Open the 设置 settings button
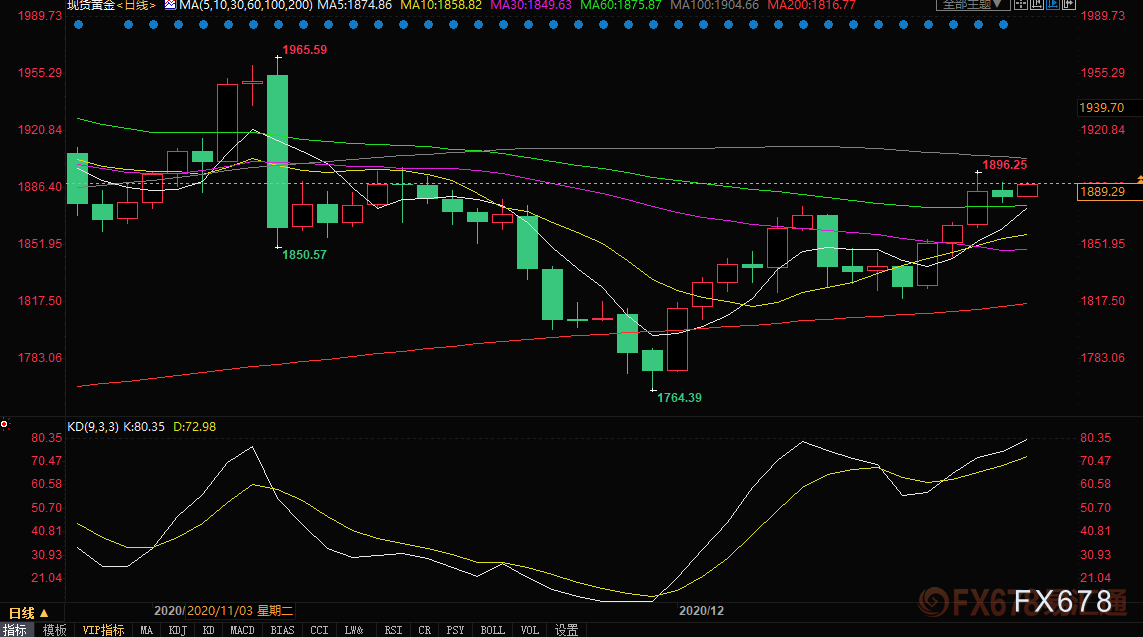This screenshot has height=637, width=1143. (x=566, y=630)
